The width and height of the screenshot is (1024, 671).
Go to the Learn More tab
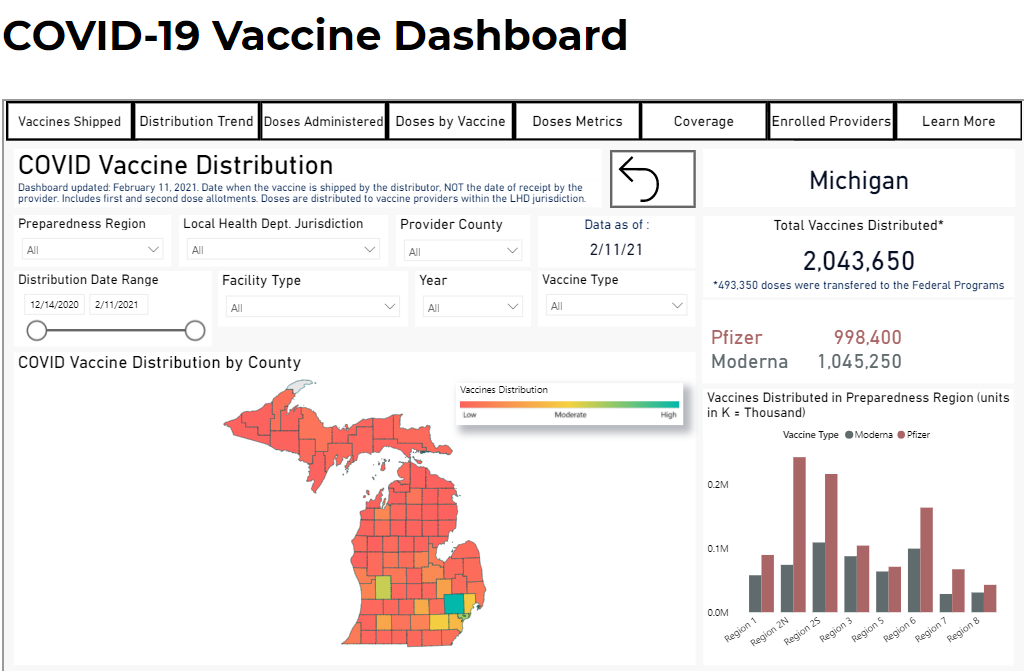[957, 120]
